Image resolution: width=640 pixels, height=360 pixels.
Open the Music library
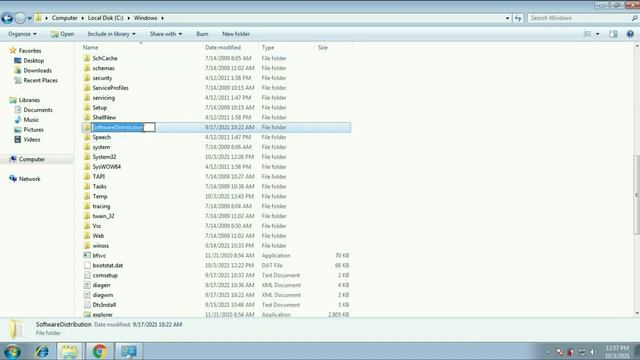click(x=31, y=120)
